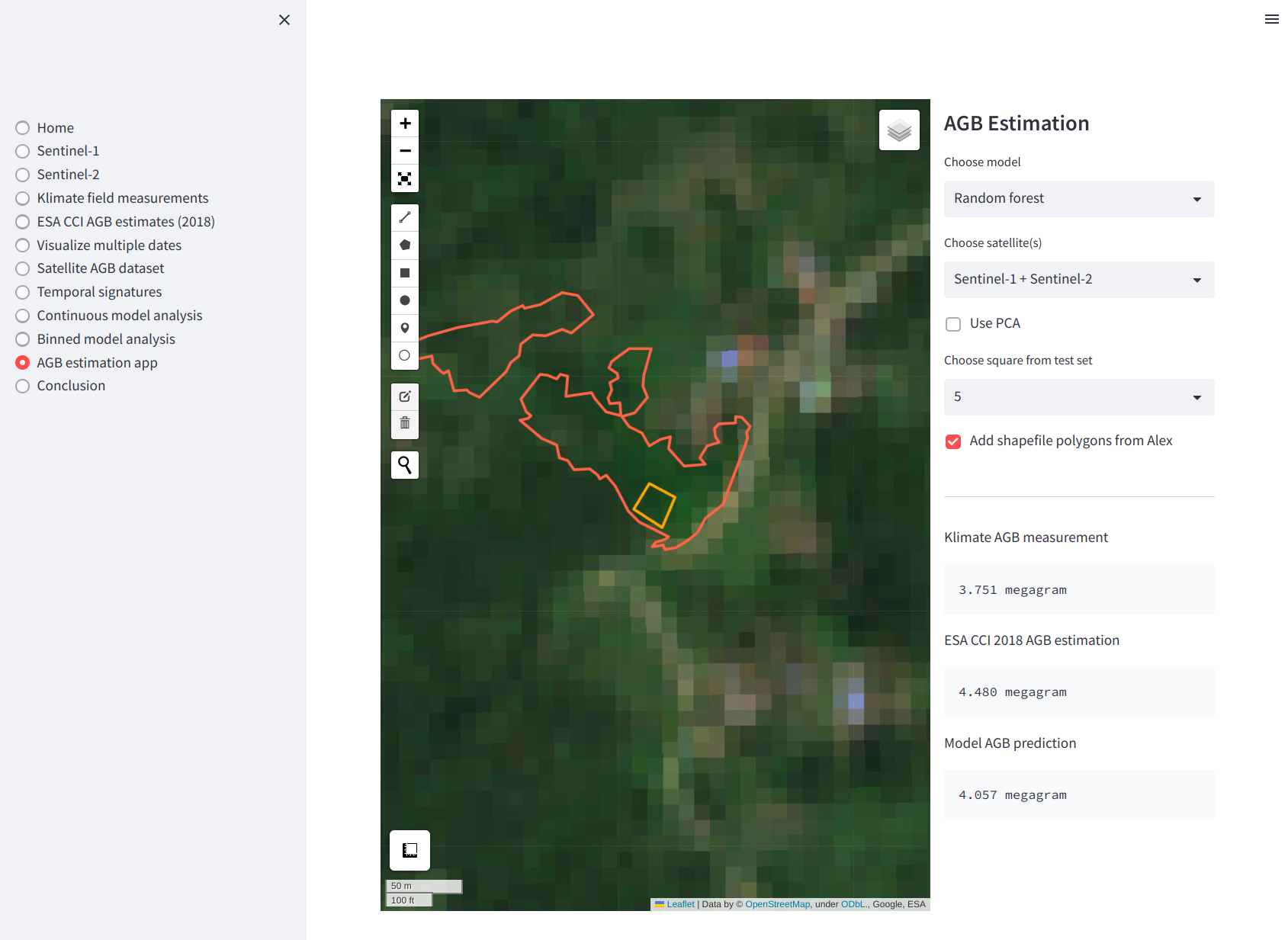
Task: Select the Sentinel-2 page
Action: point(57,175)
